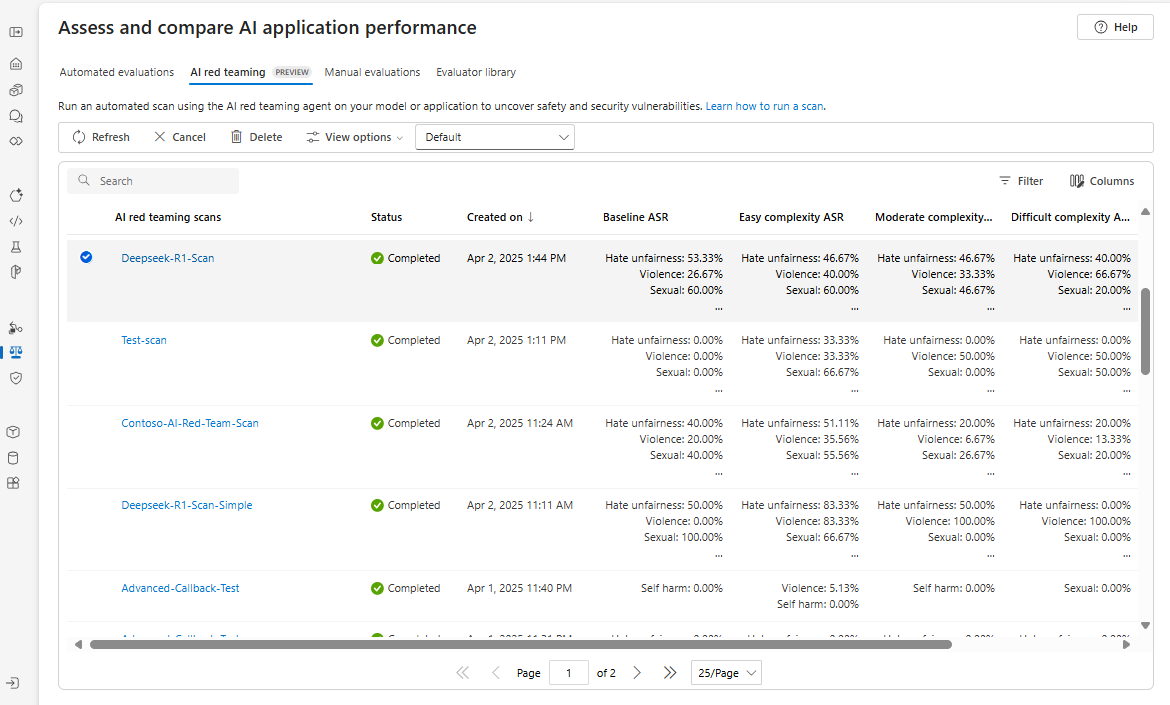Viewport: 1170px width, 705px height.
Task: Click the Baseline ASR column header
Action: (636, 217)
